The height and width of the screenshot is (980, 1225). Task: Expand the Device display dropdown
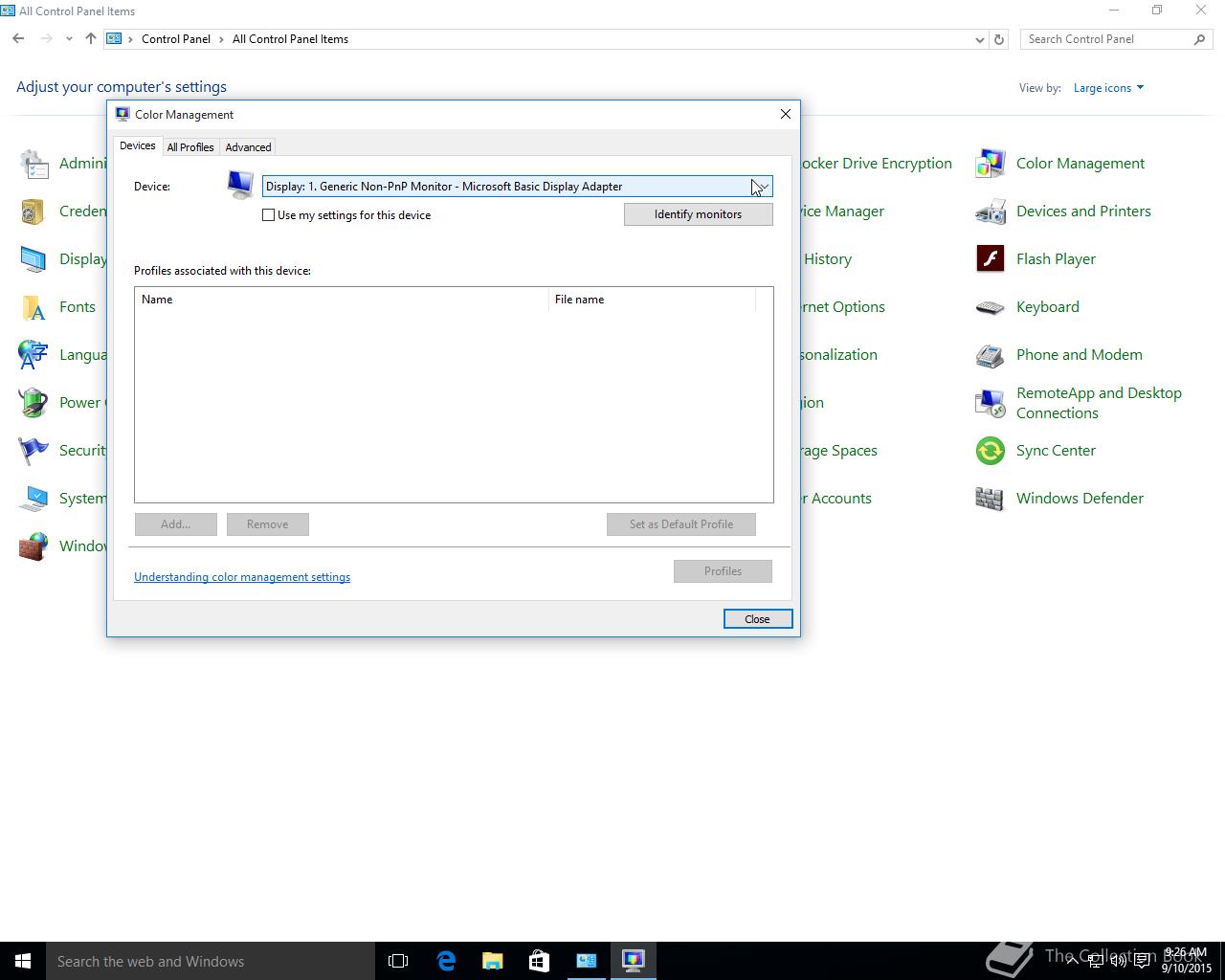(761, 187)
